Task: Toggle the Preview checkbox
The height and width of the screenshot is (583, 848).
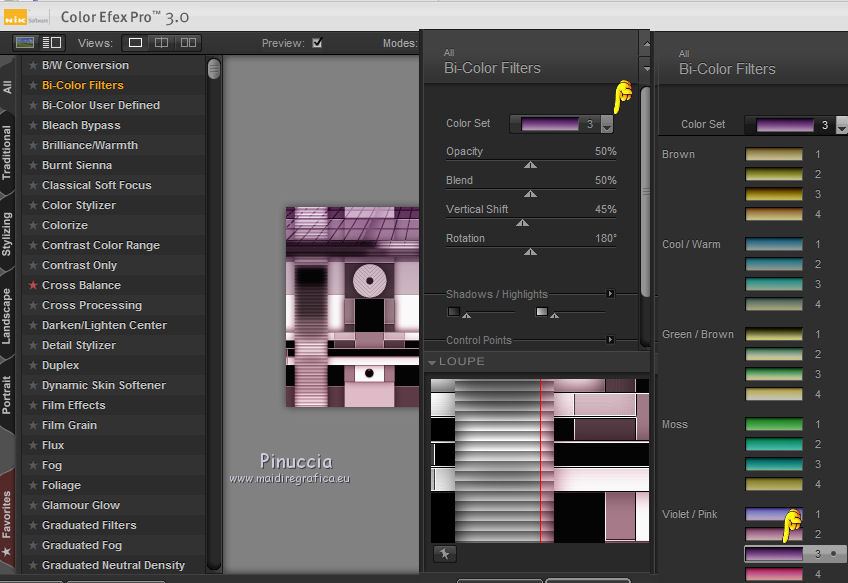Action: click(x=317, y=43)
